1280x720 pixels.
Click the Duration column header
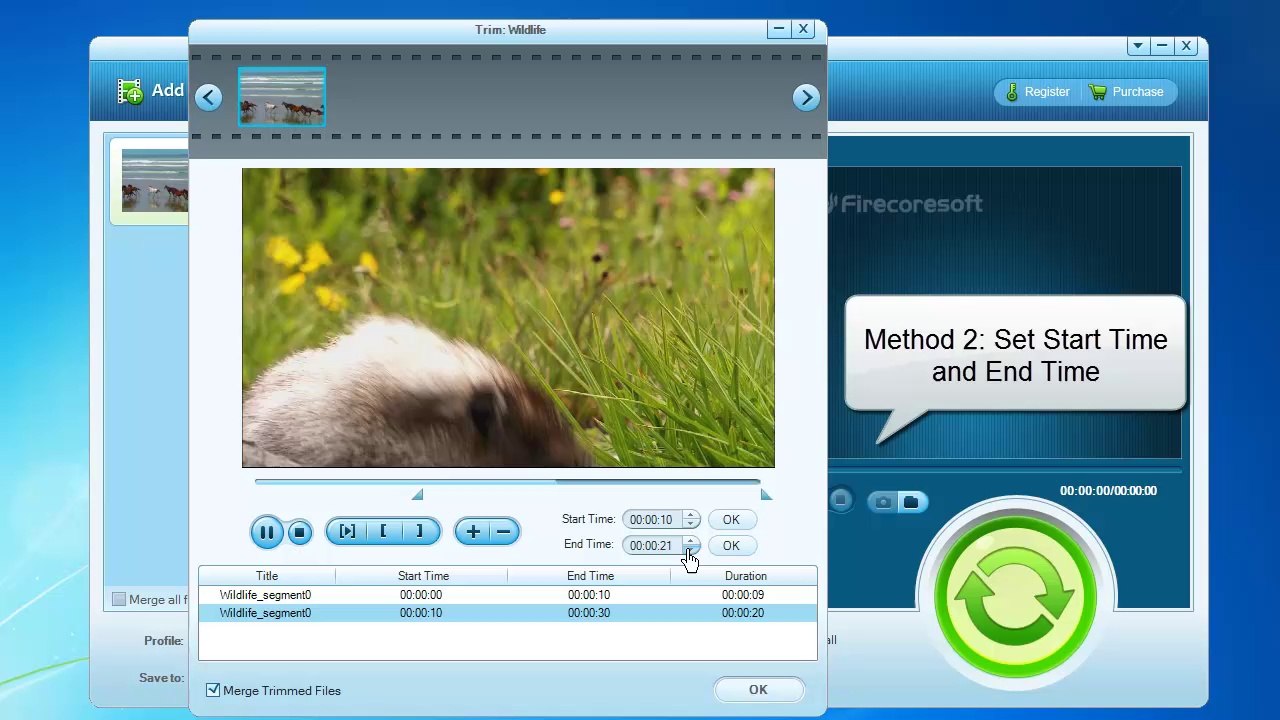(745, 576)
